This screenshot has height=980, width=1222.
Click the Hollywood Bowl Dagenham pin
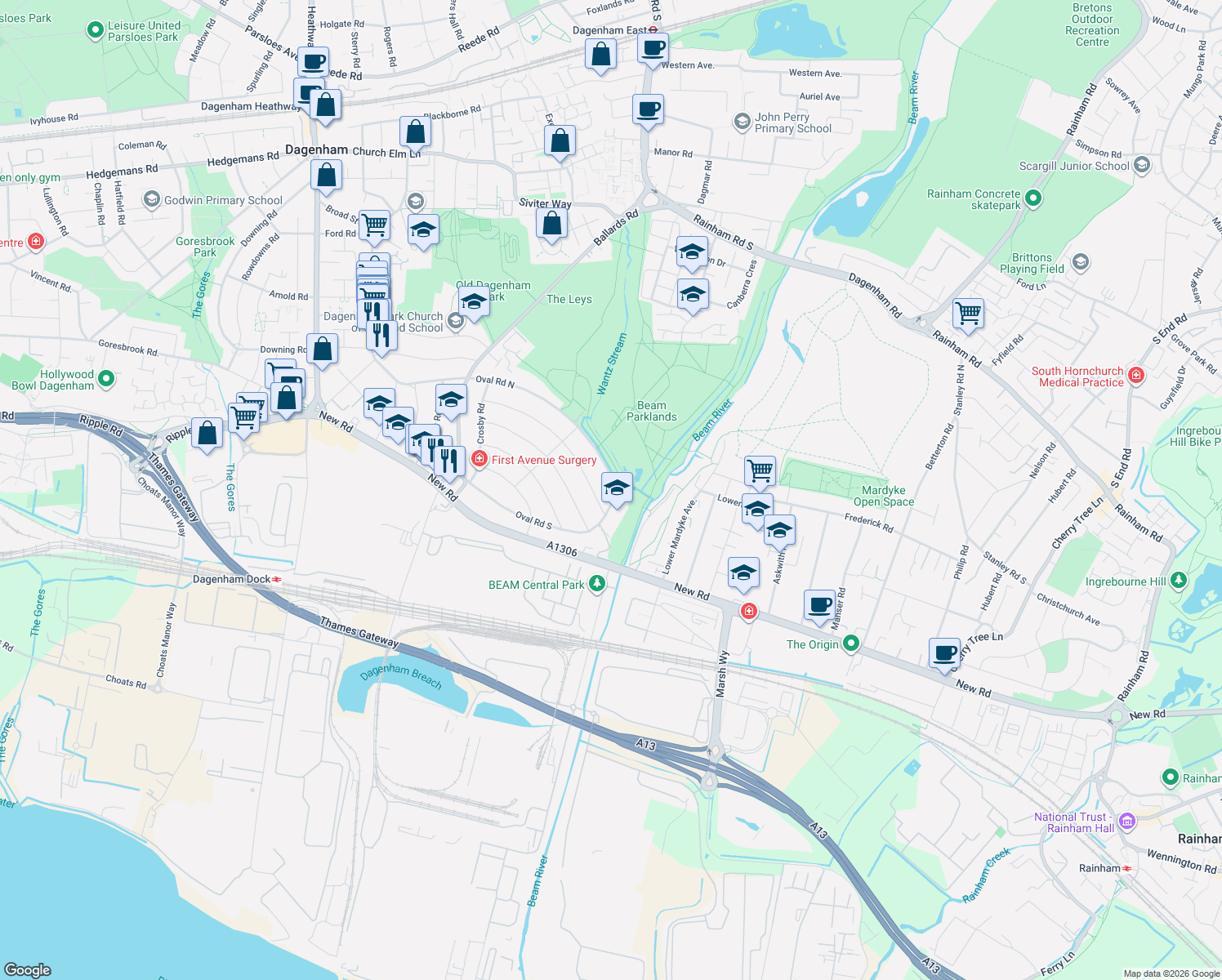point(105,380)
